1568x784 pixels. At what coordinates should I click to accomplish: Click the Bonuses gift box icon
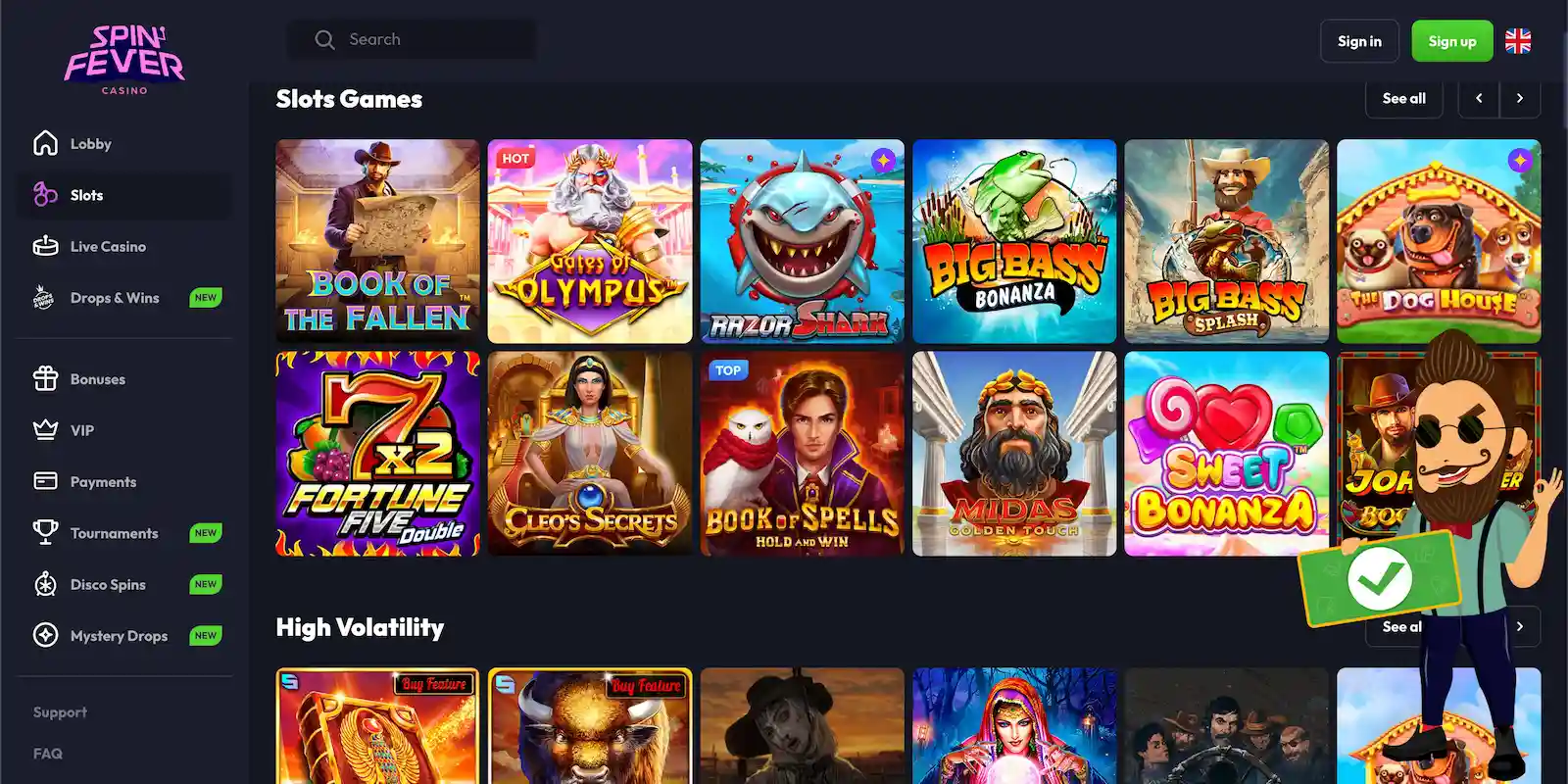(45, 378)
